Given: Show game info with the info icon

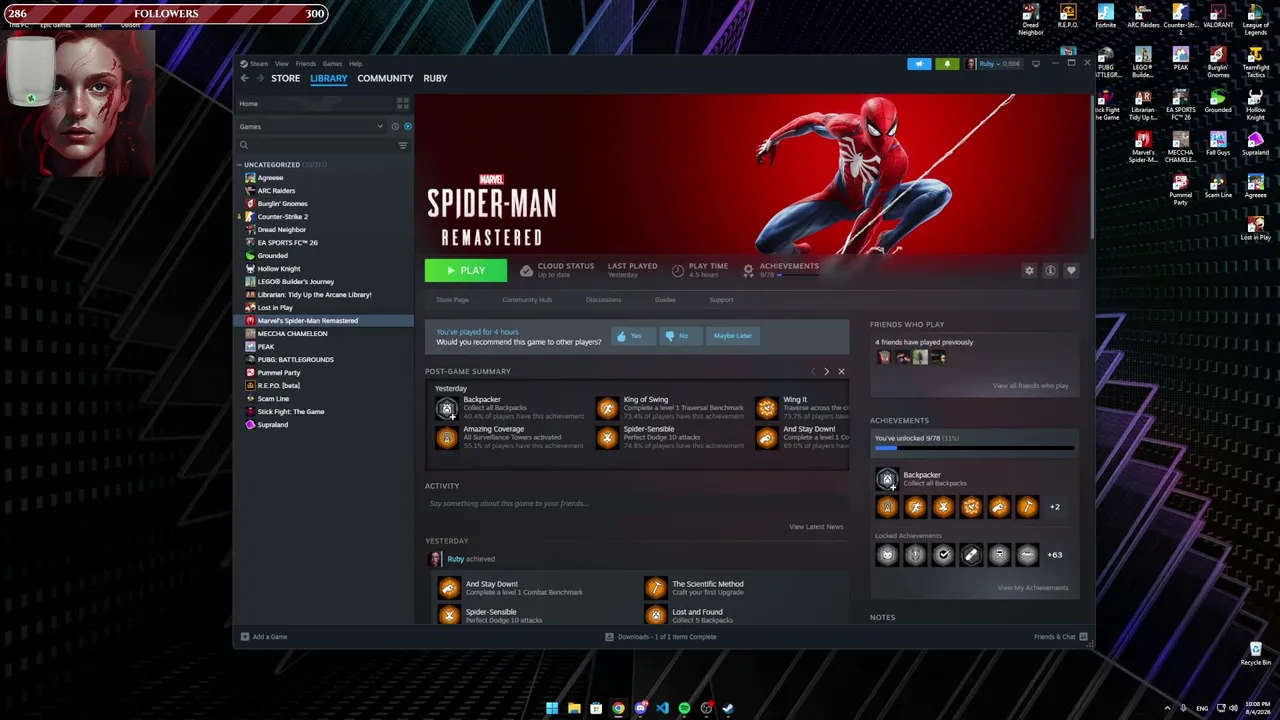Looking at the screenshot, I should [x=1050, y=270].
